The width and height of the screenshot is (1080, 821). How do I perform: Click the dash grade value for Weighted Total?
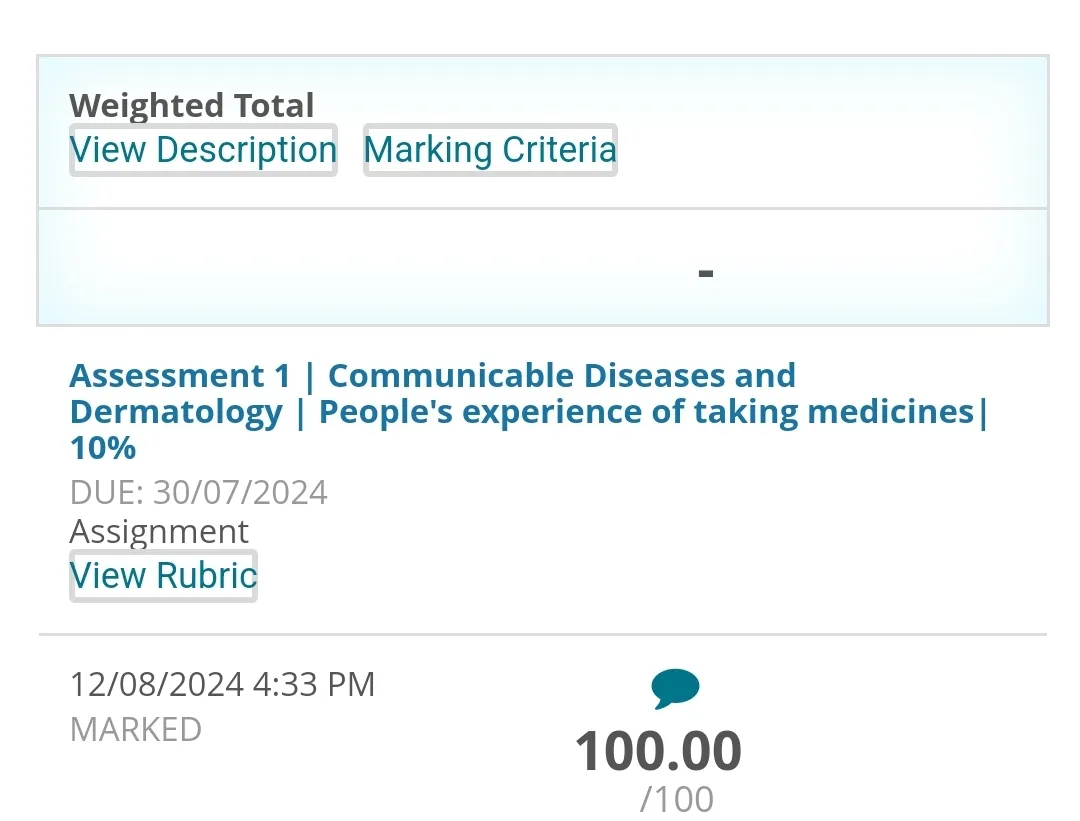[x=706, y=272]
